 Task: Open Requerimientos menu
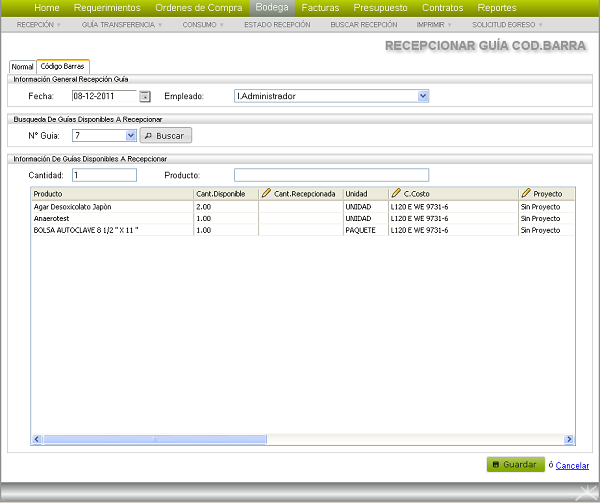107,8
